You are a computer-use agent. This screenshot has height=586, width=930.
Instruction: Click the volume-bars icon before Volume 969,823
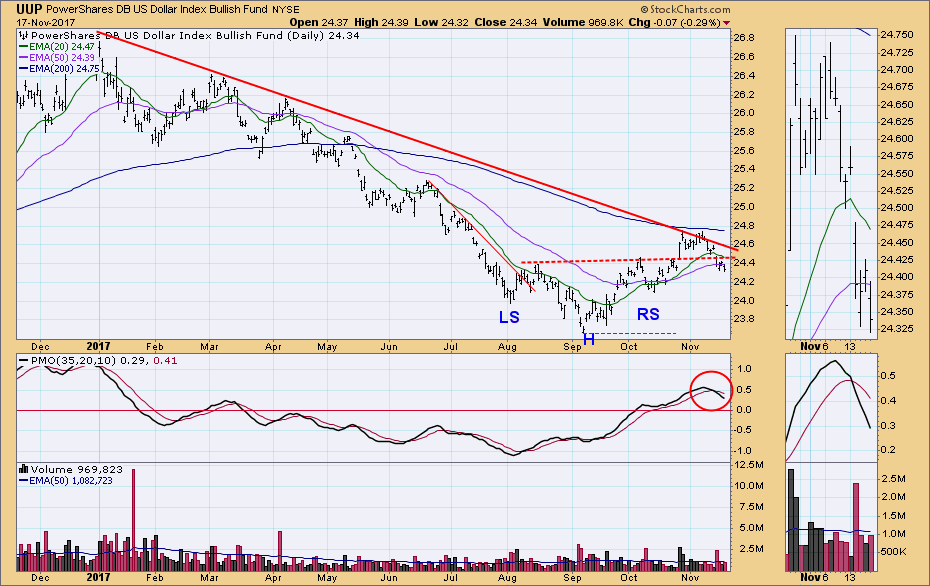click(24, 469)
